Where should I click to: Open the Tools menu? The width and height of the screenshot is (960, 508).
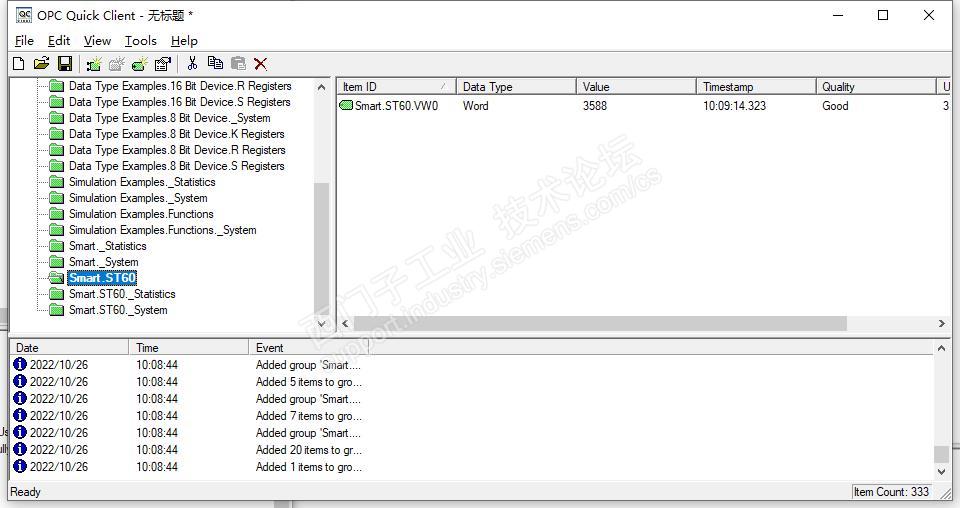pyautogui.click(x=141, y=41)
